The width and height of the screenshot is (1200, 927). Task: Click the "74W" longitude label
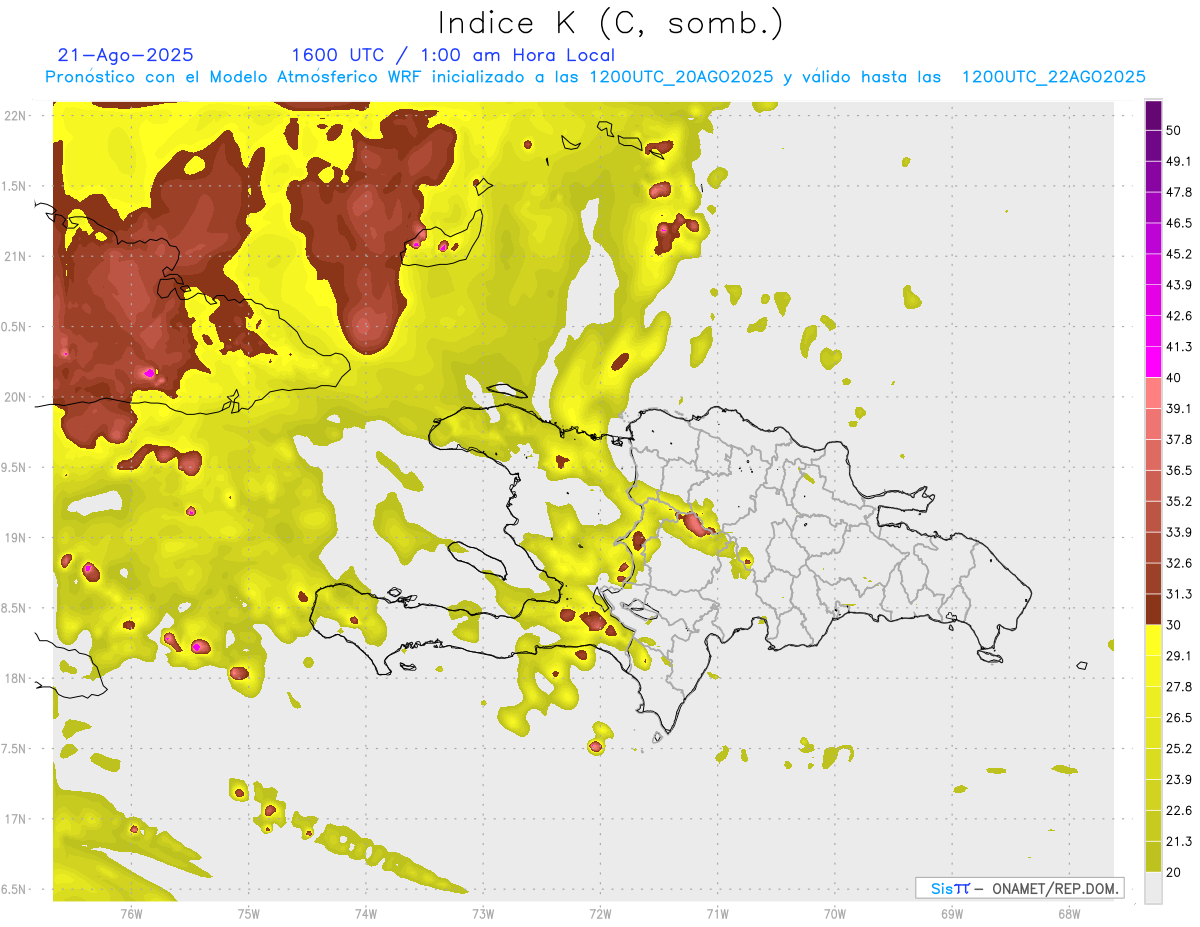click(x=366, y=913)
